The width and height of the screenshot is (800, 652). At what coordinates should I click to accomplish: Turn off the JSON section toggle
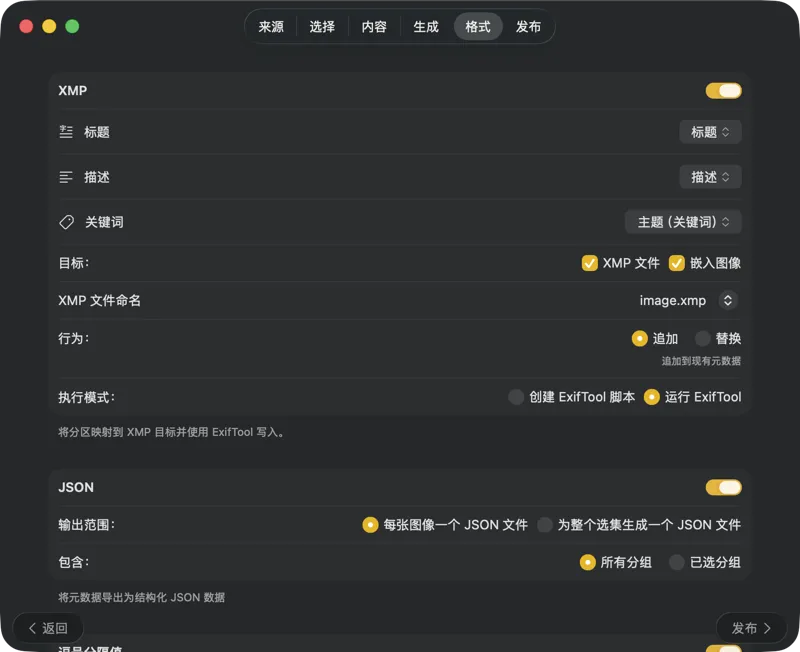(x=723, y=487)
